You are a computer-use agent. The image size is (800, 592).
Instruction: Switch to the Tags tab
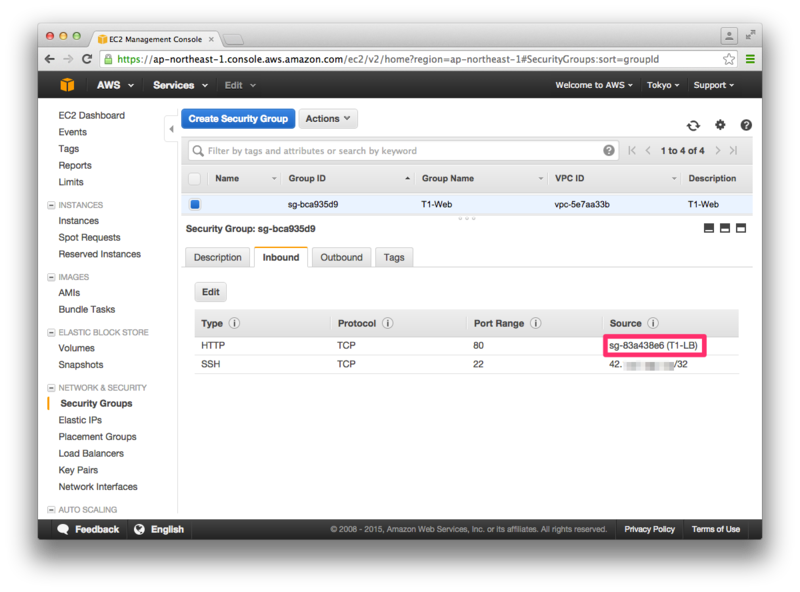pyautogui.click(x=394, y=257)
